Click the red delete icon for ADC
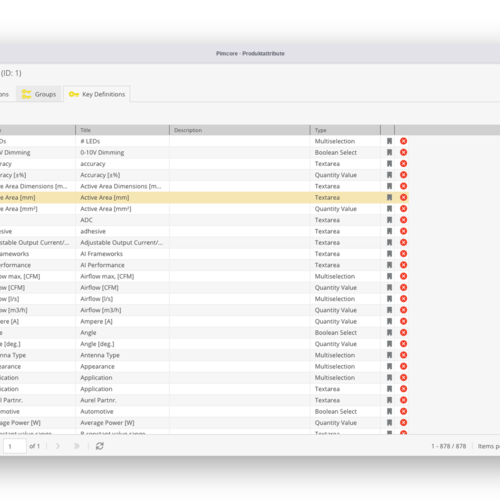This screenshot has height=500, width=500. tap(403, 220)
